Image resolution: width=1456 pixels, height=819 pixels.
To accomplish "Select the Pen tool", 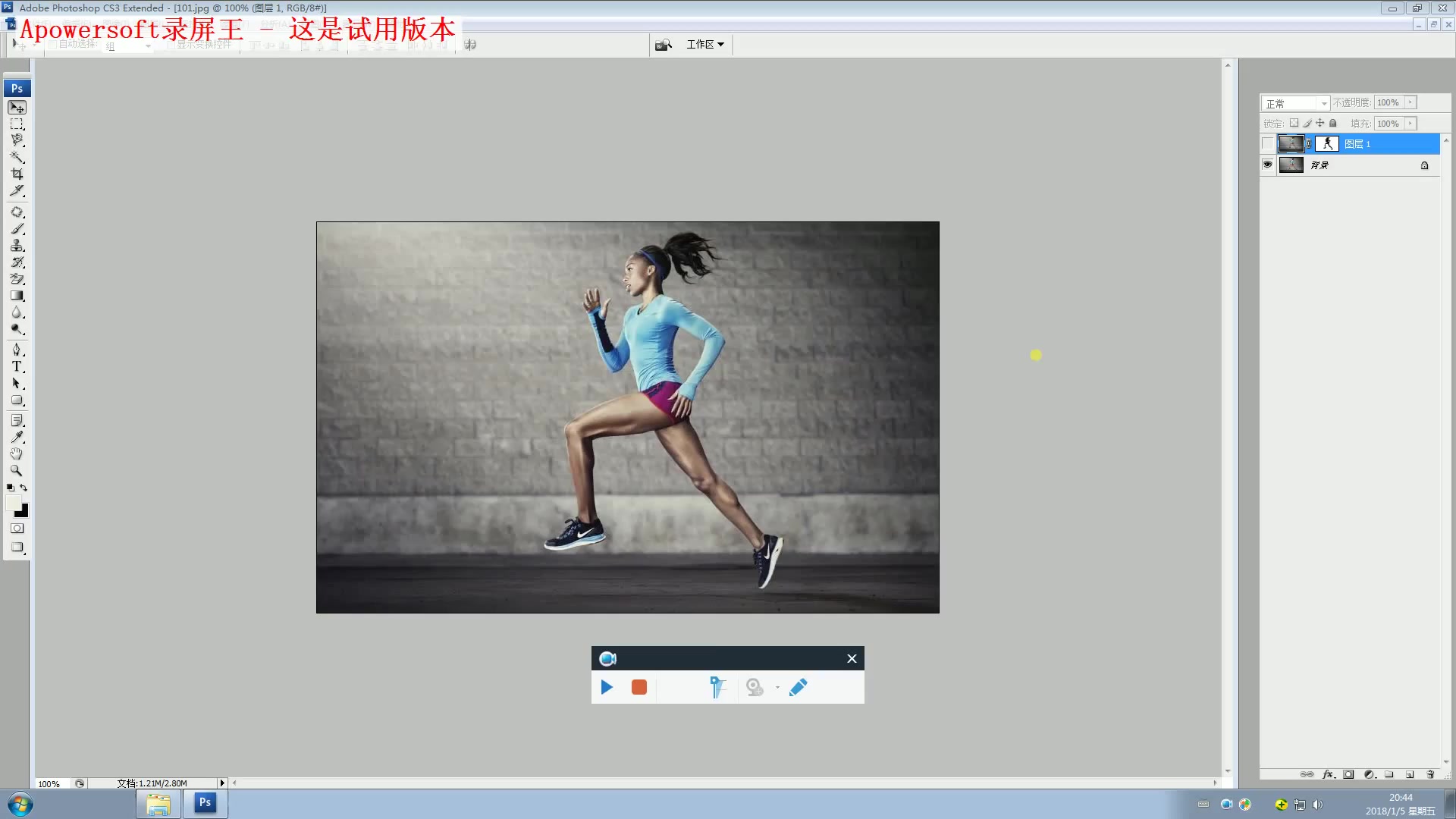I will click(17, 350).
